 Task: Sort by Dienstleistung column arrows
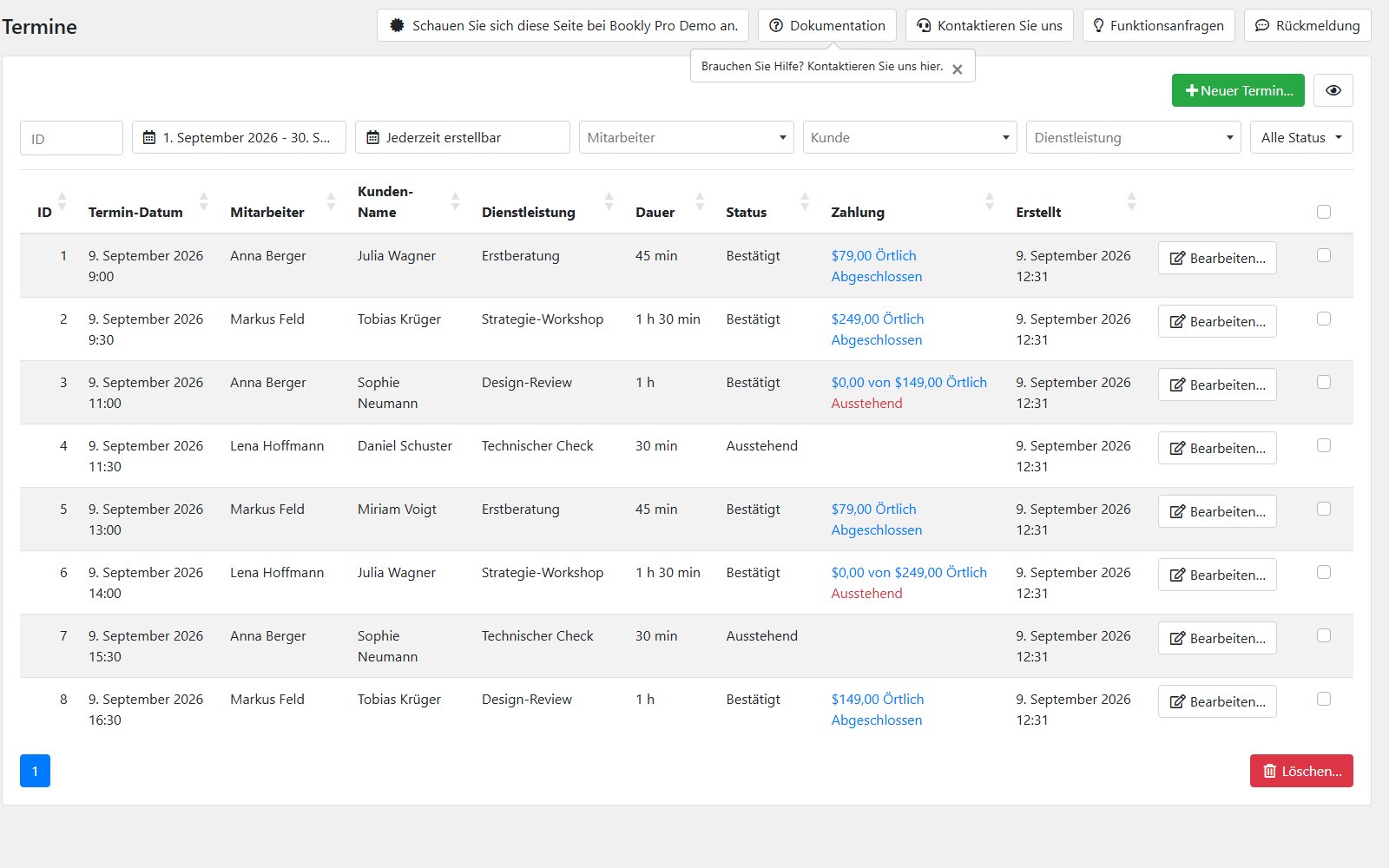pos(609,201)
